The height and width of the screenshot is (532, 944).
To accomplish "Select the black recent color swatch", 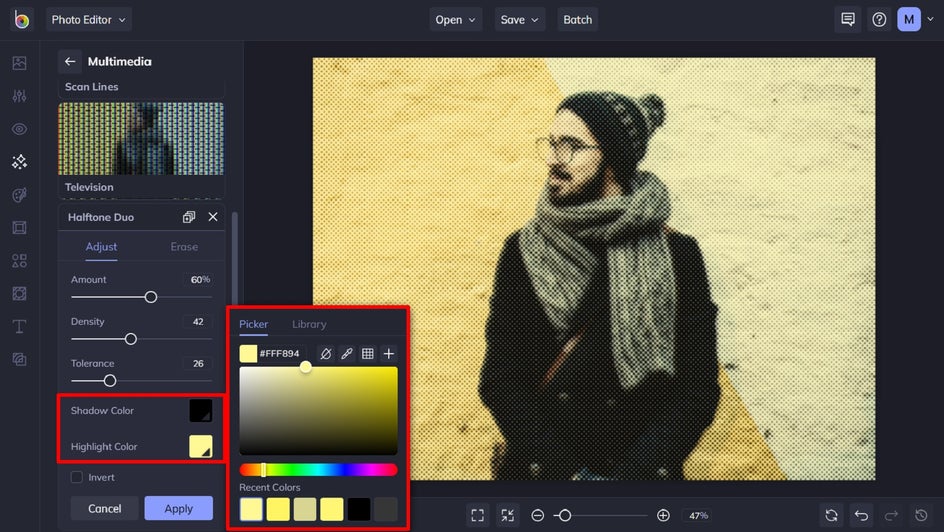I will point(359,509).
